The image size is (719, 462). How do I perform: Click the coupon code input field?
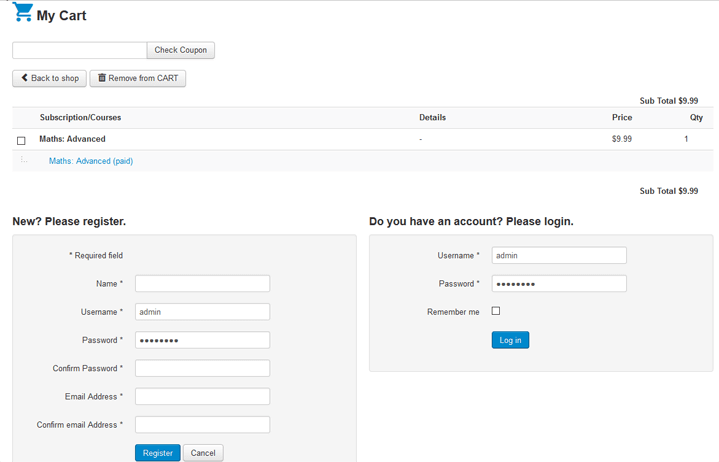pyautogui.click(x=80, y=50)
